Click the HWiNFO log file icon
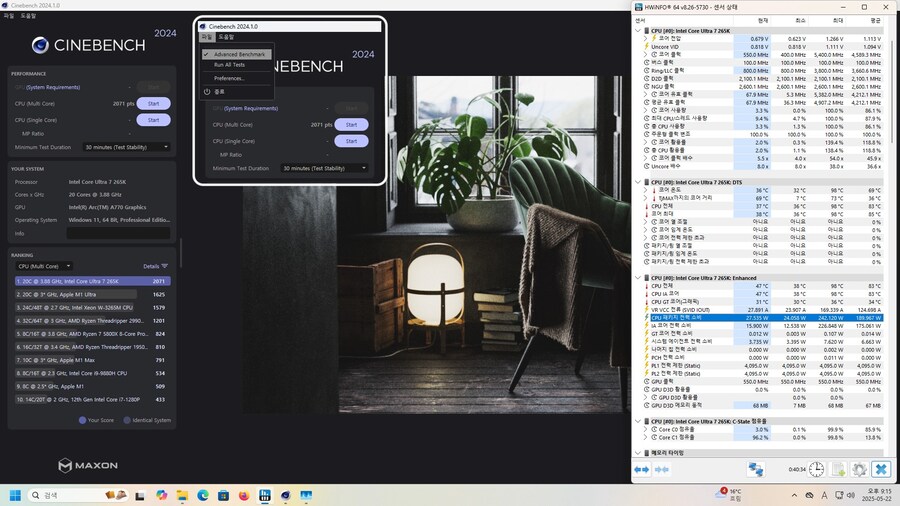The image size is (900, 506). [838, 469]
